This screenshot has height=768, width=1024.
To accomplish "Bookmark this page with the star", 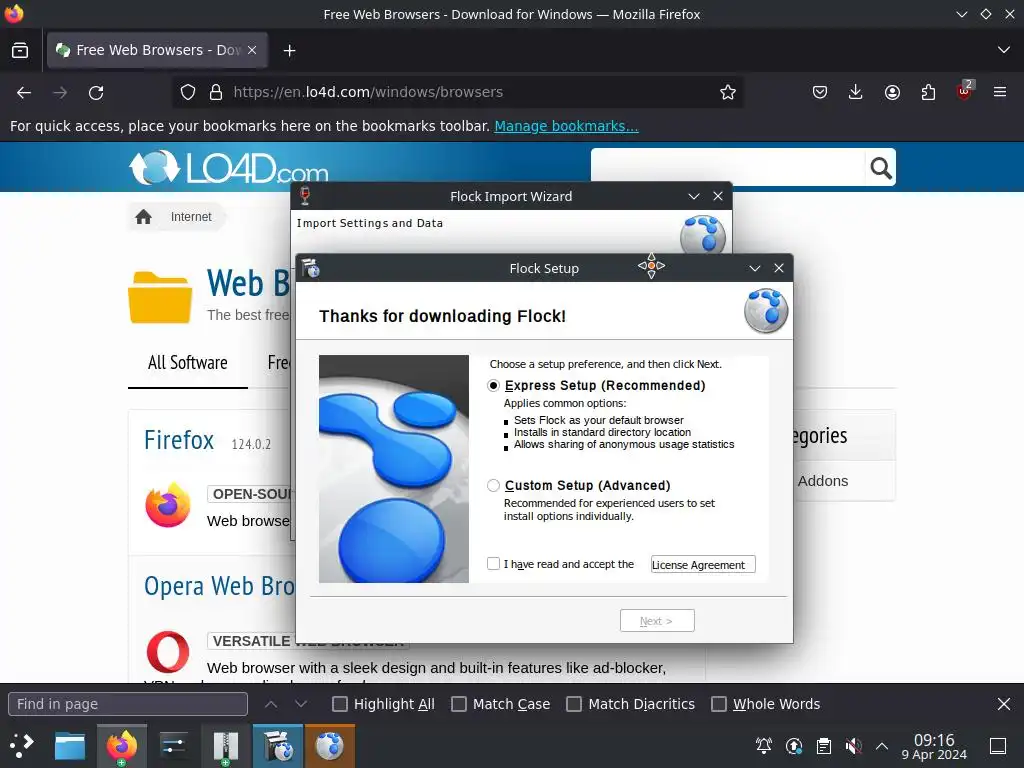I will (728, 92).
